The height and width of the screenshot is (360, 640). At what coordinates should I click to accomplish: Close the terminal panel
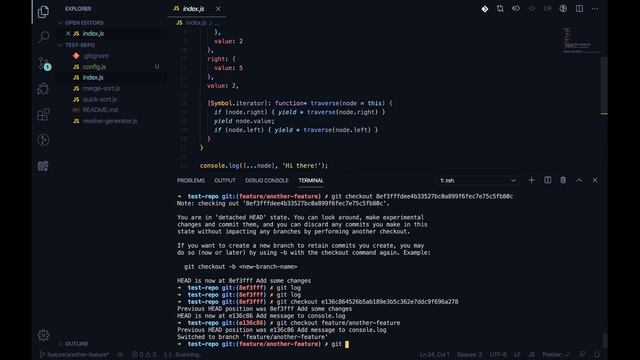(x=595, y=180)
